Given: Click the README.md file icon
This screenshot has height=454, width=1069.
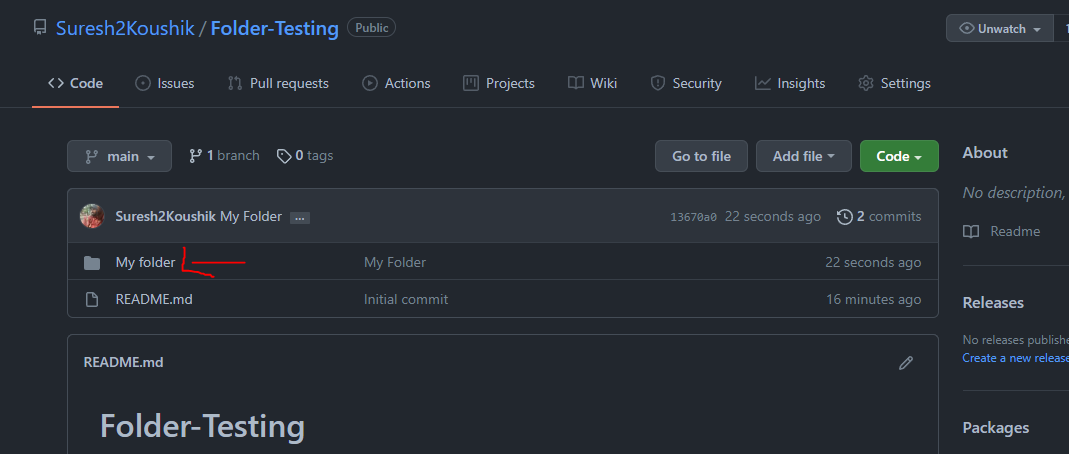Looking at the screenshot, I should [92, 299].
